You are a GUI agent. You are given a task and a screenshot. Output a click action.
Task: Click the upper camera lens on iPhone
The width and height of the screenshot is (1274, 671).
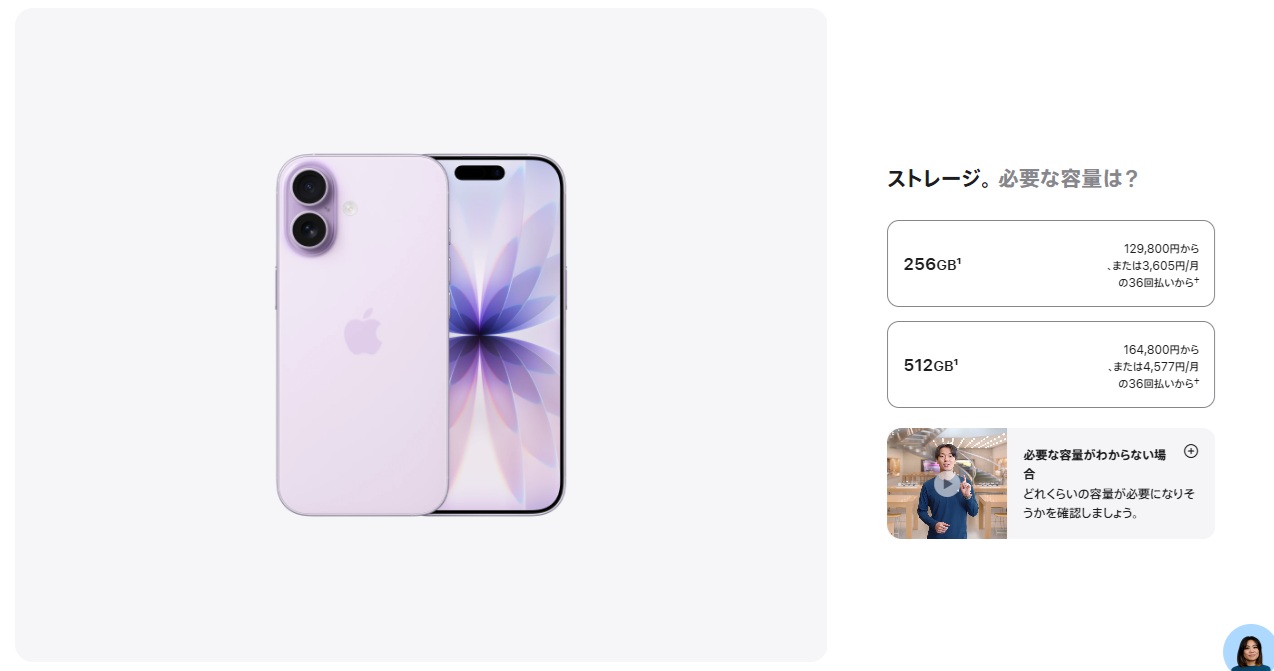[310, 186]
